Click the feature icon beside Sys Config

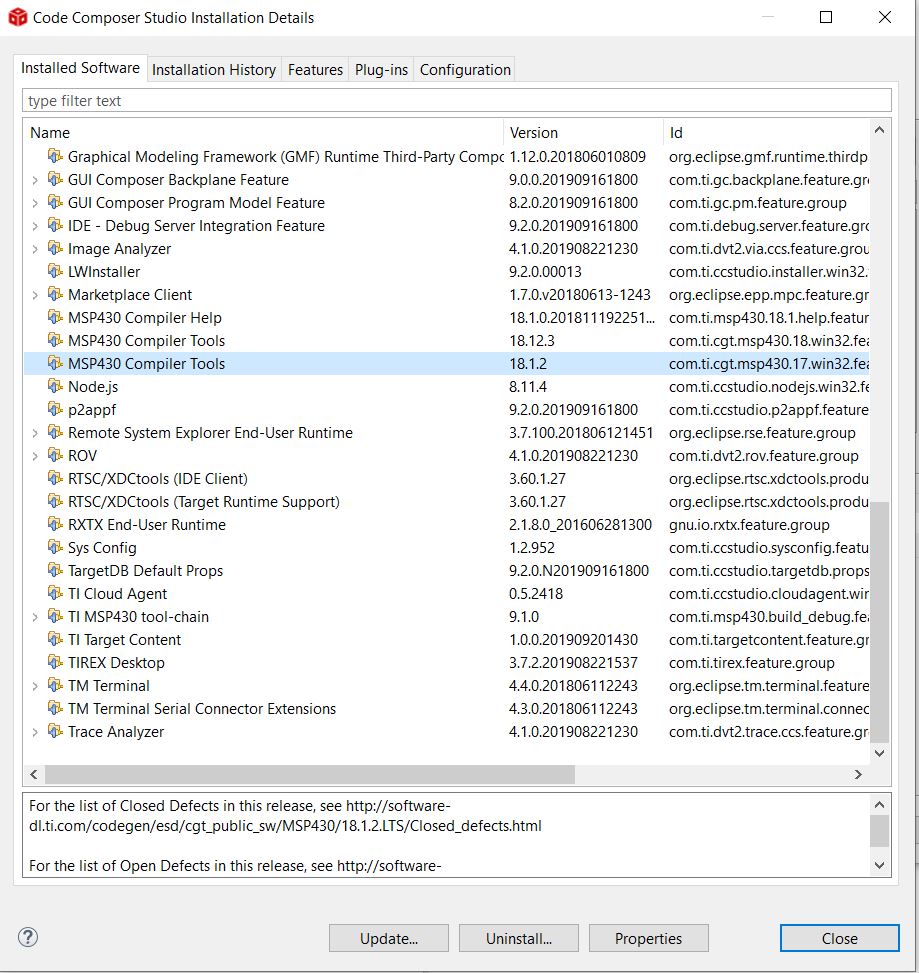55,547
